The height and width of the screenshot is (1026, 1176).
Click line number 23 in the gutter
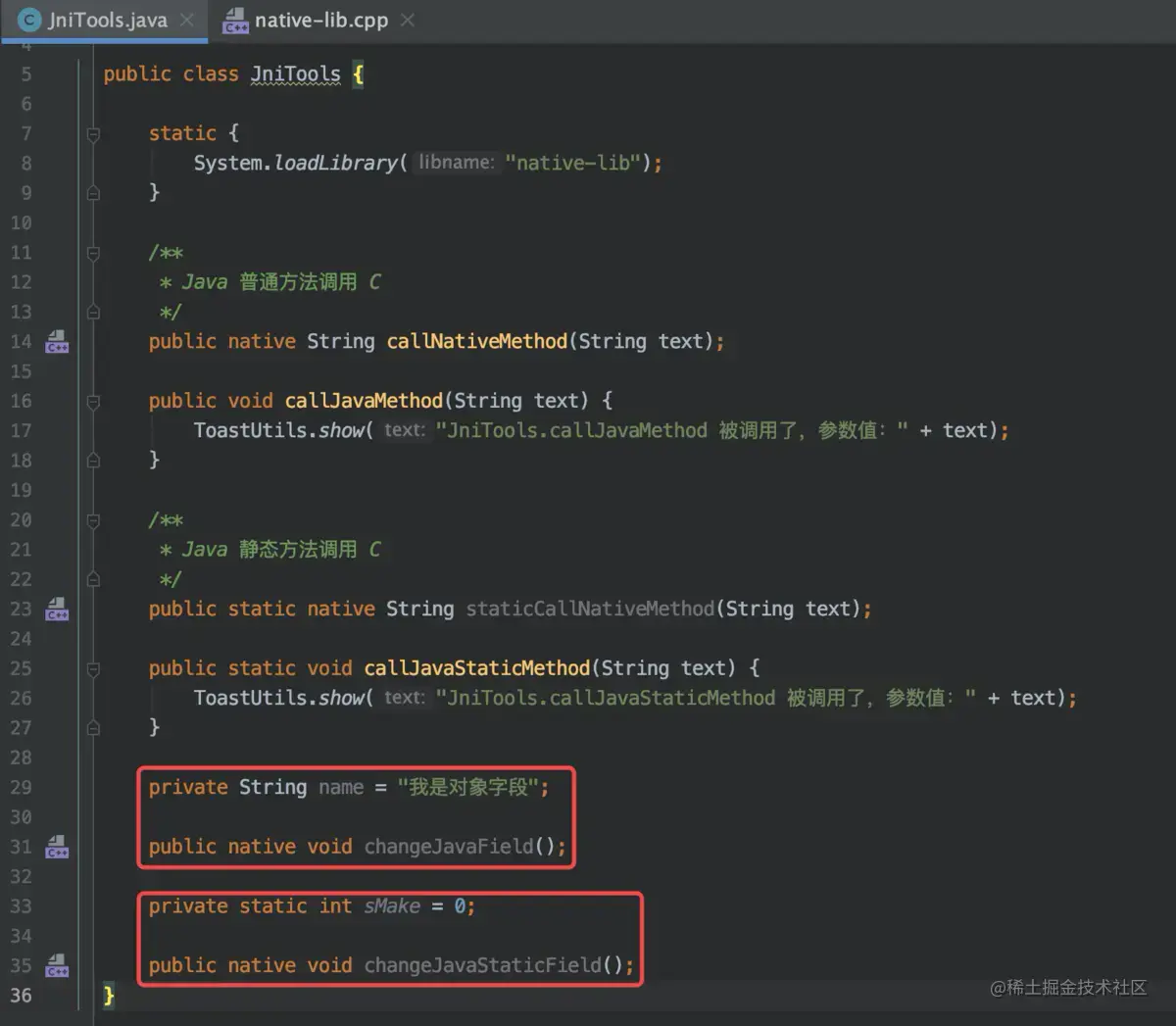click(21, 609)
